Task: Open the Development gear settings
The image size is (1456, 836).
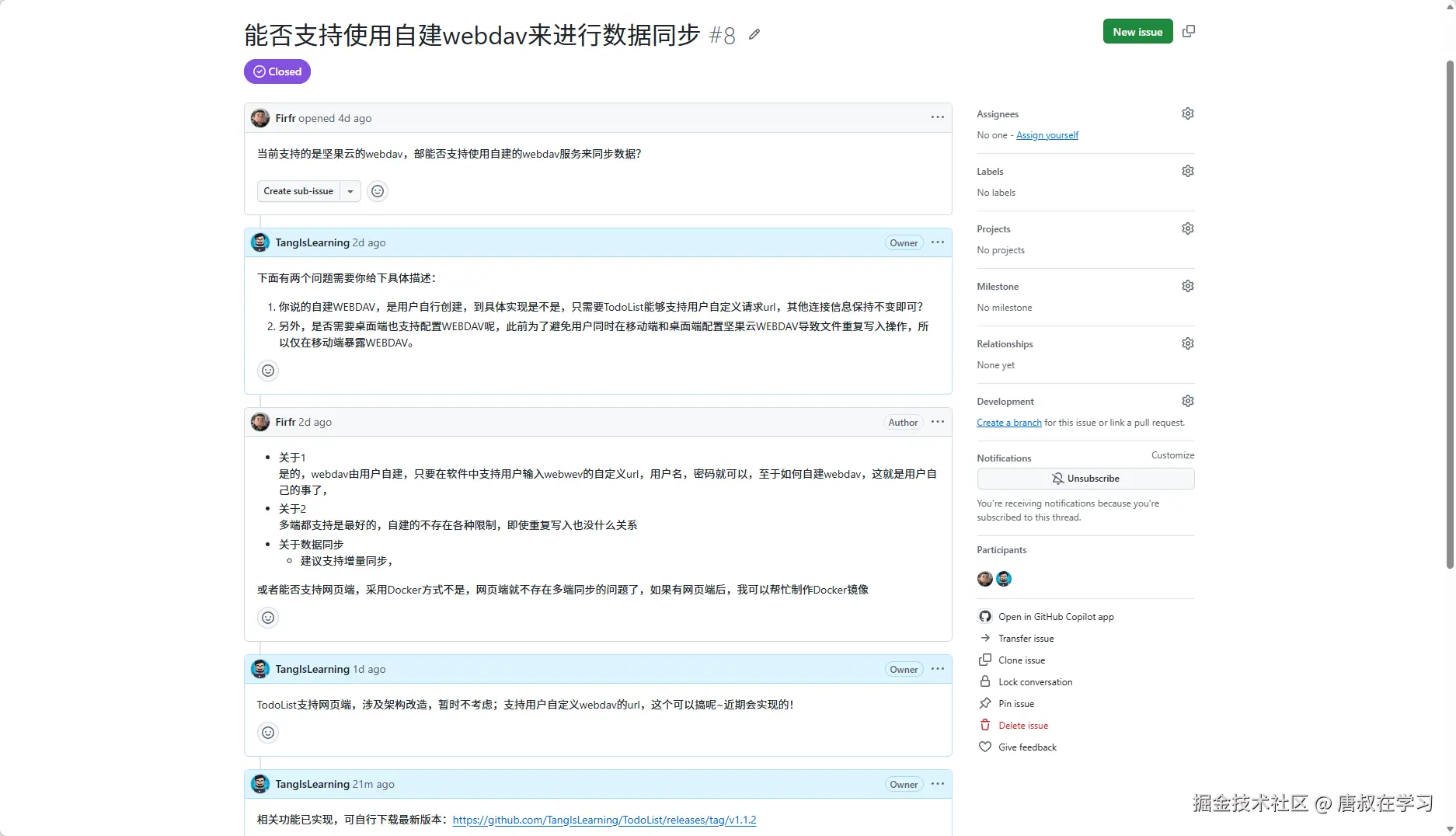Action: point(1187,401)
